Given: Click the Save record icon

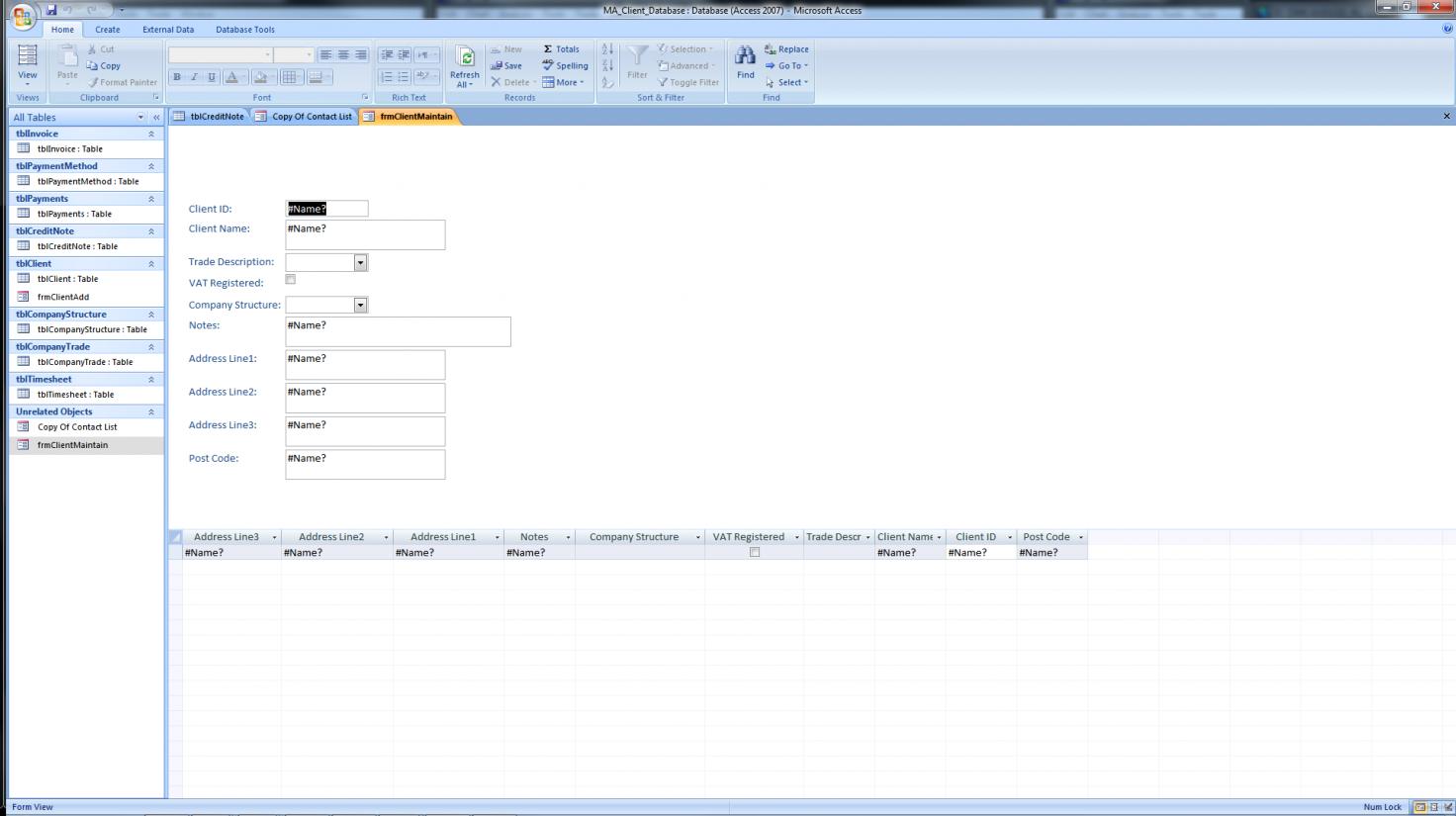Looking at the screenshot, I should [x=497, y=65].
